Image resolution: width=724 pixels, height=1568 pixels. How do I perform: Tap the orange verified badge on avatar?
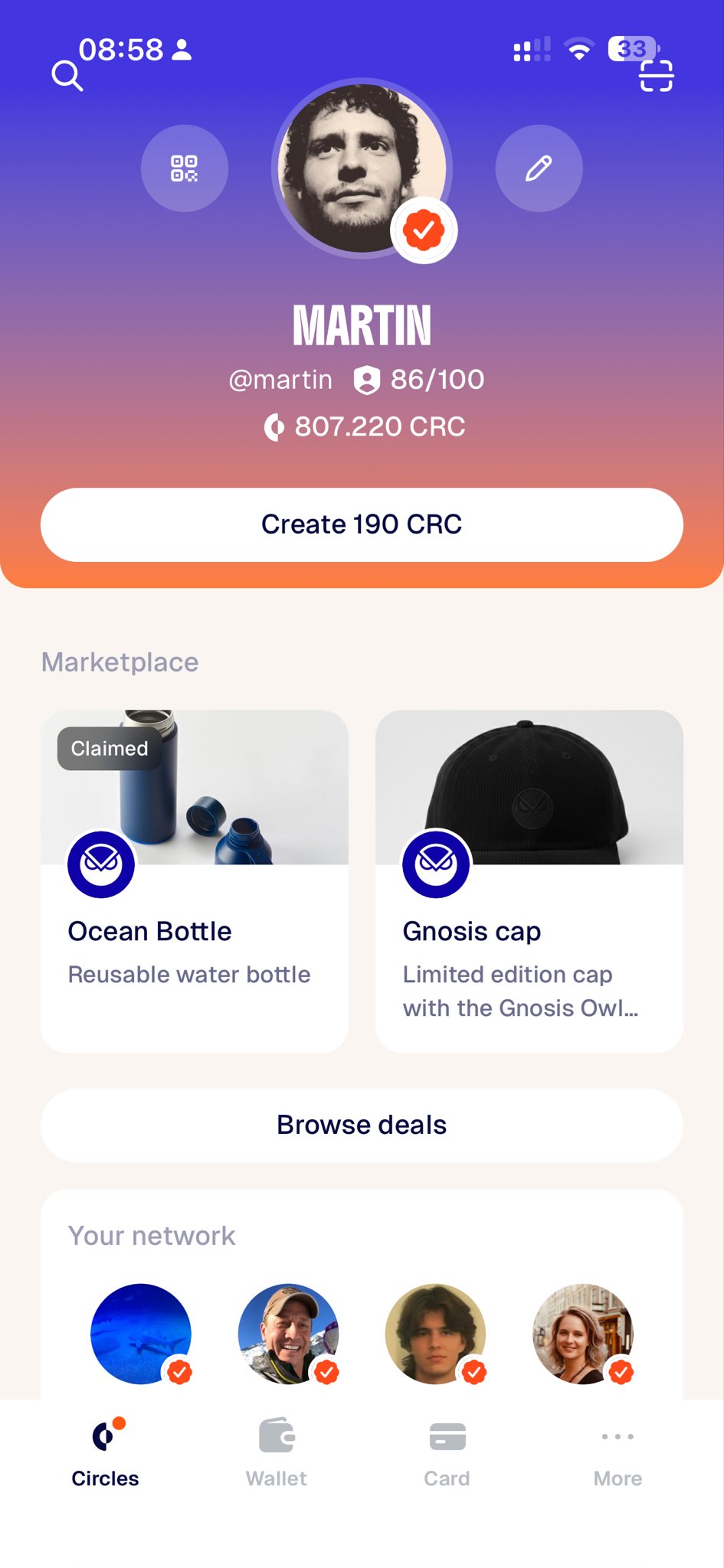(424, 230)
